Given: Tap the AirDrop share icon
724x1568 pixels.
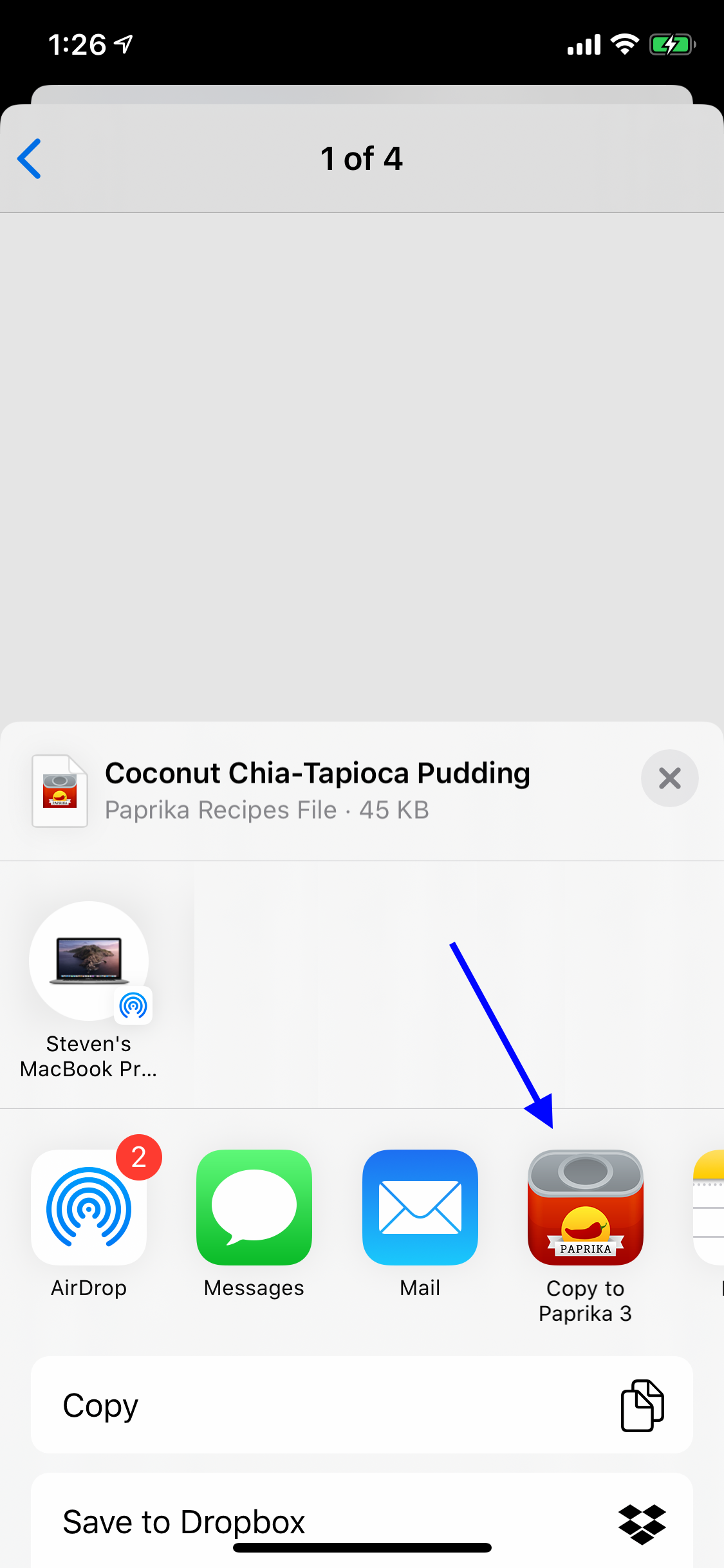Looking at the screenshot, I should 89,1207.
